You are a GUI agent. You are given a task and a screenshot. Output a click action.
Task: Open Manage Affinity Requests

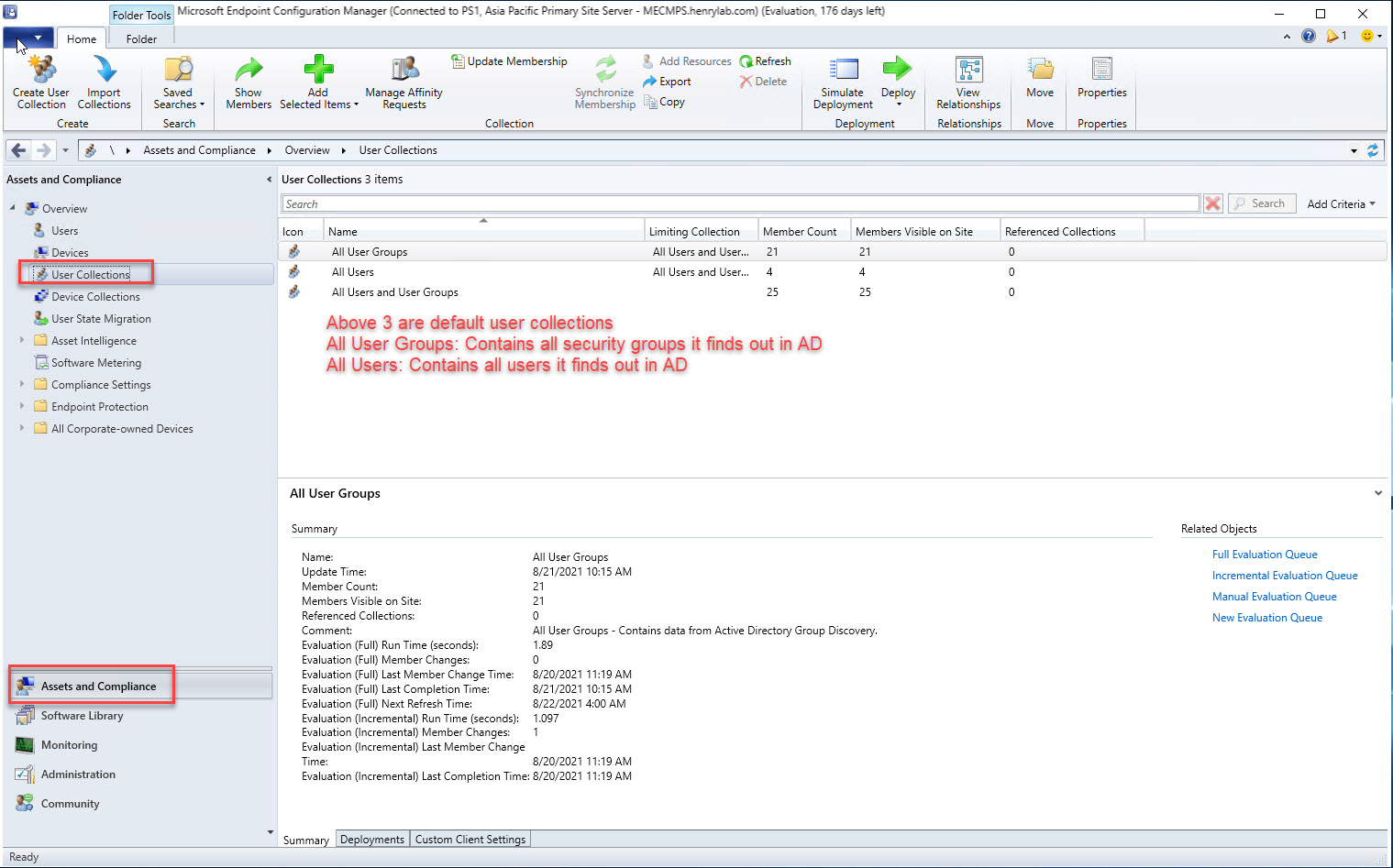(x=404, y=71)
